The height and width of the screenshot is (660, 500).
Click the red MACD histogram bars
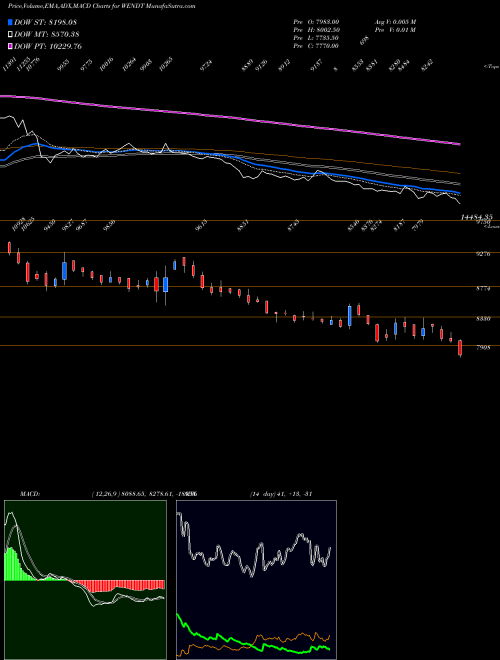118,585
